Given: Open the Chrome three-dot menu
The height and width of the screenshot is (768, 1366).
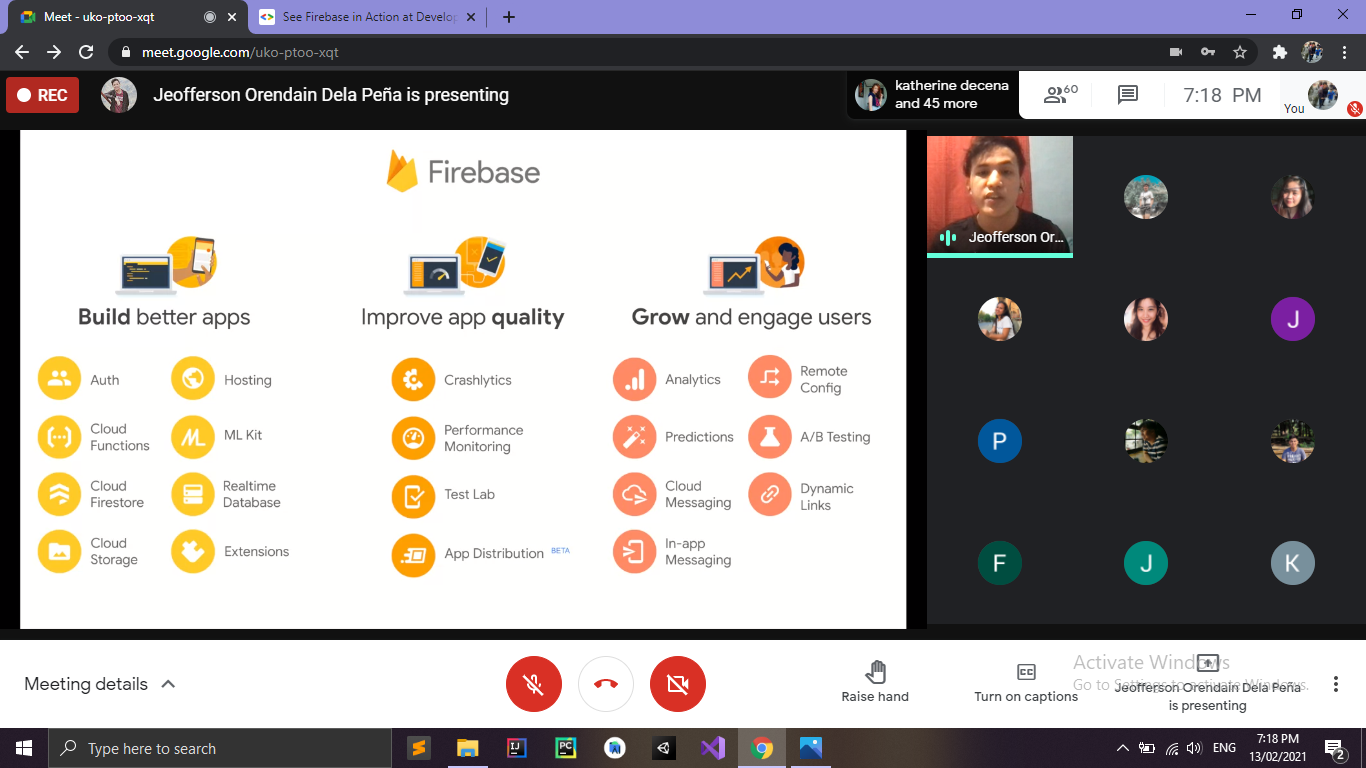Looking at the screenshot, I should coord(1345,52).
